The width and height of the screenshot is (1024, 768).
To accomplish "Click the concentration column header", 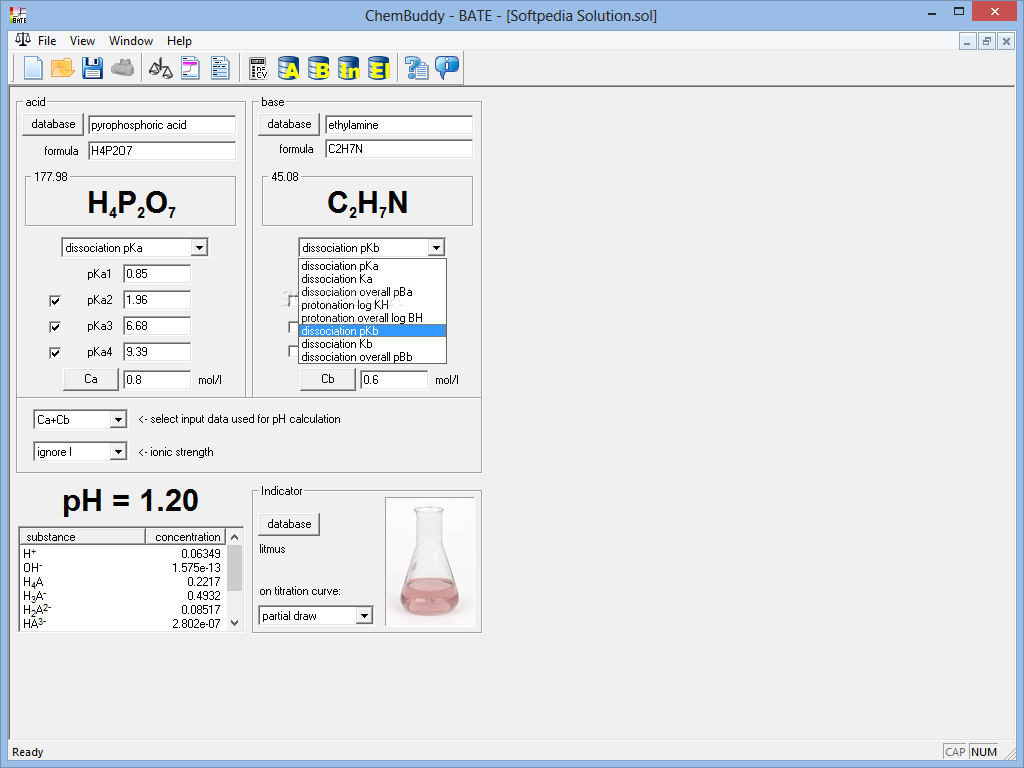I will pyautogui.click(x=186, y=536).
